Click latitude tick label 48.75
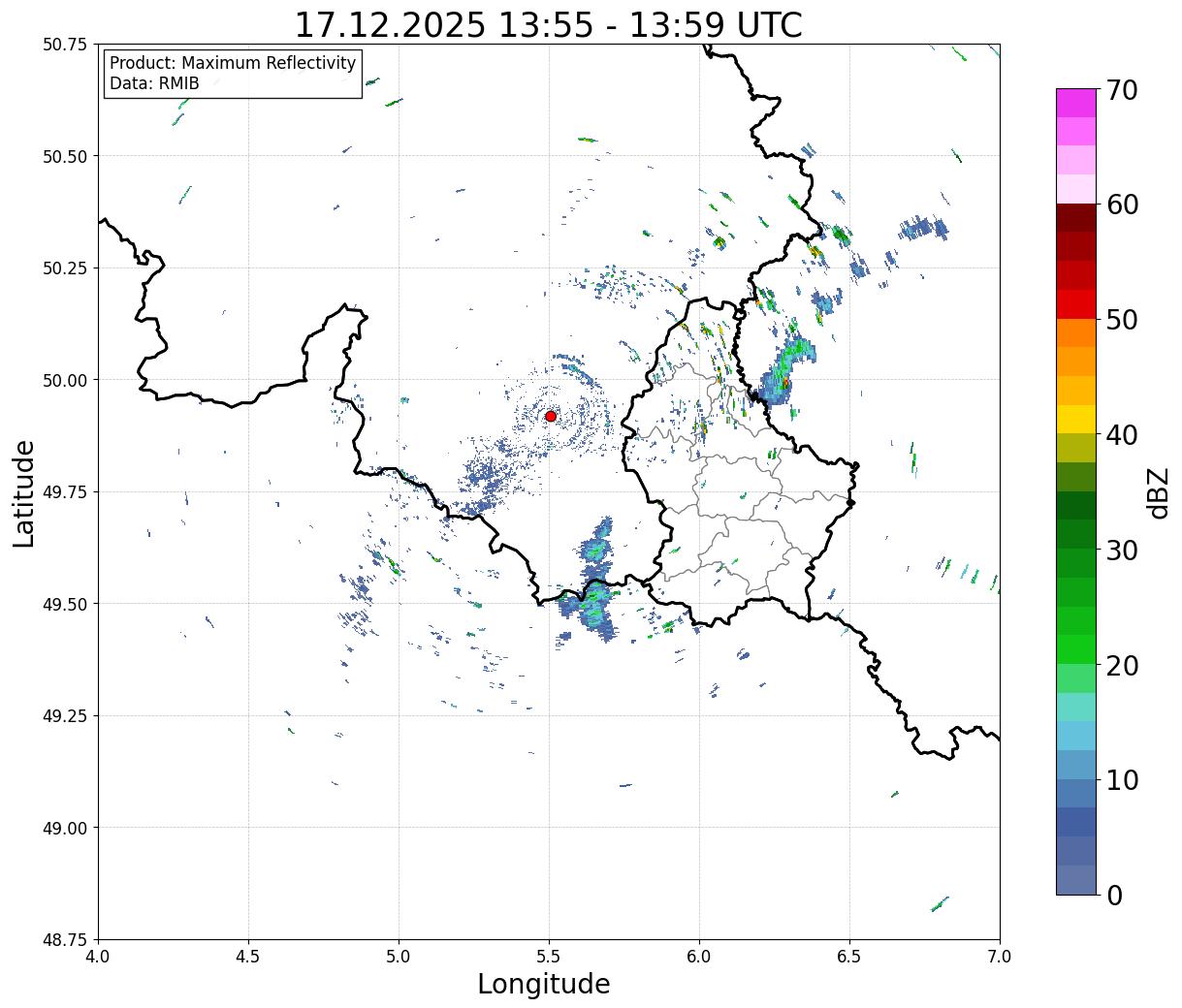The width and height of the screenshot is (1182, 1008). (65, 940)
